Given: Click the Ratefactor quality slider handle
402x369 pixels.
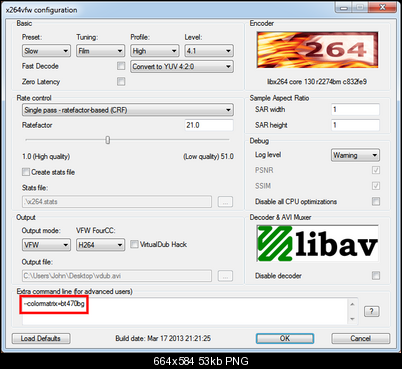Looking at the screenshot, I should coord(107,140).
